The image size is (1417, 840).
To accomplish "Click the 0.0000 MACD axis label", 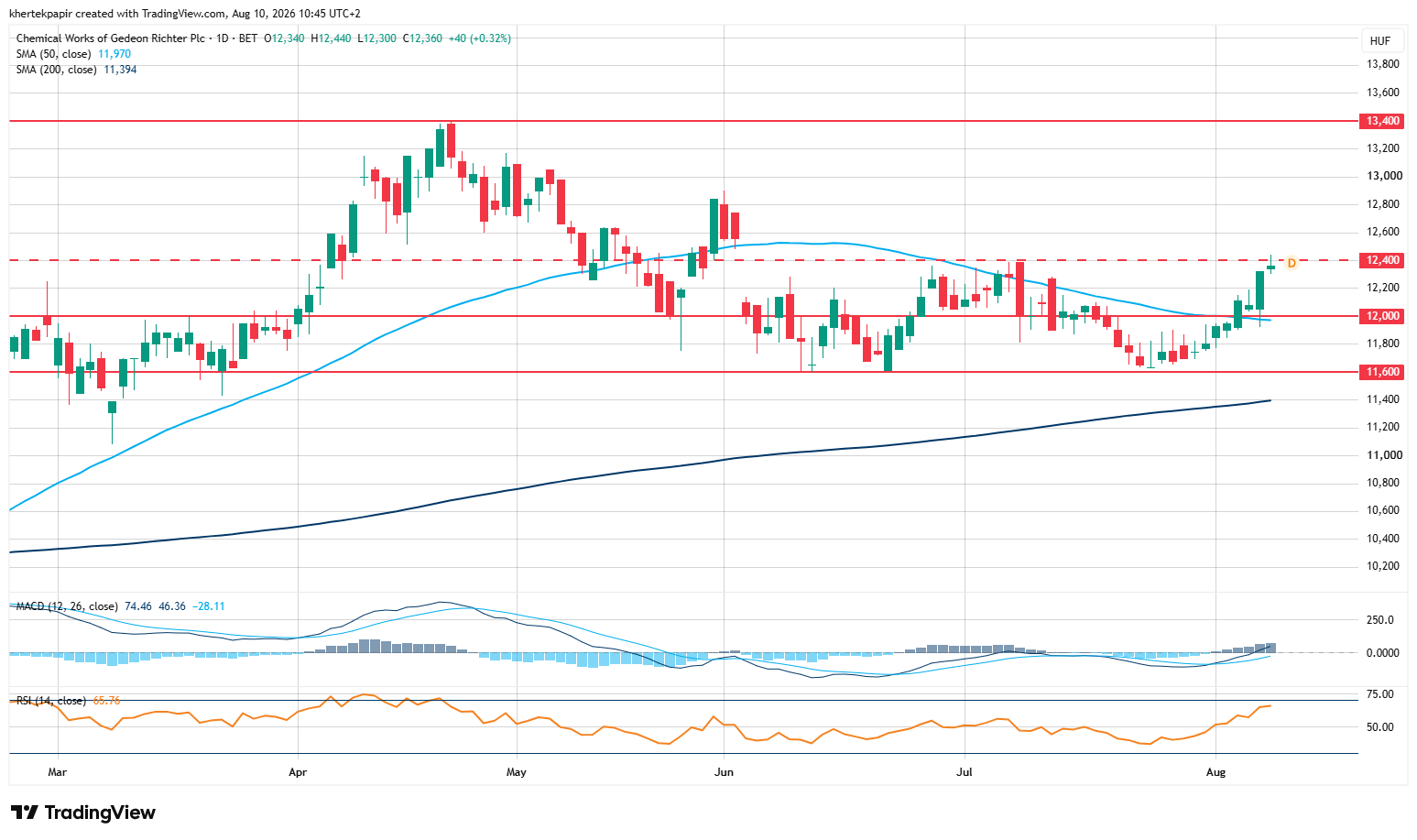I will click(x=1382, y=653).
